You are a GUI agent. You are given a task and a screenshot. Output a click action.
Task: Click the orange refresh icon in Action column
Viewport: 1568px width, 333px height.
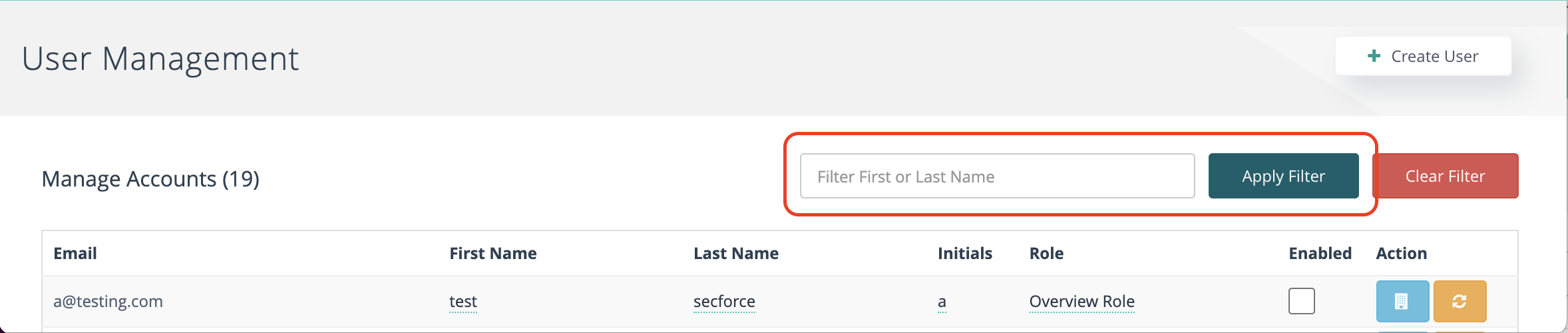1460,301
